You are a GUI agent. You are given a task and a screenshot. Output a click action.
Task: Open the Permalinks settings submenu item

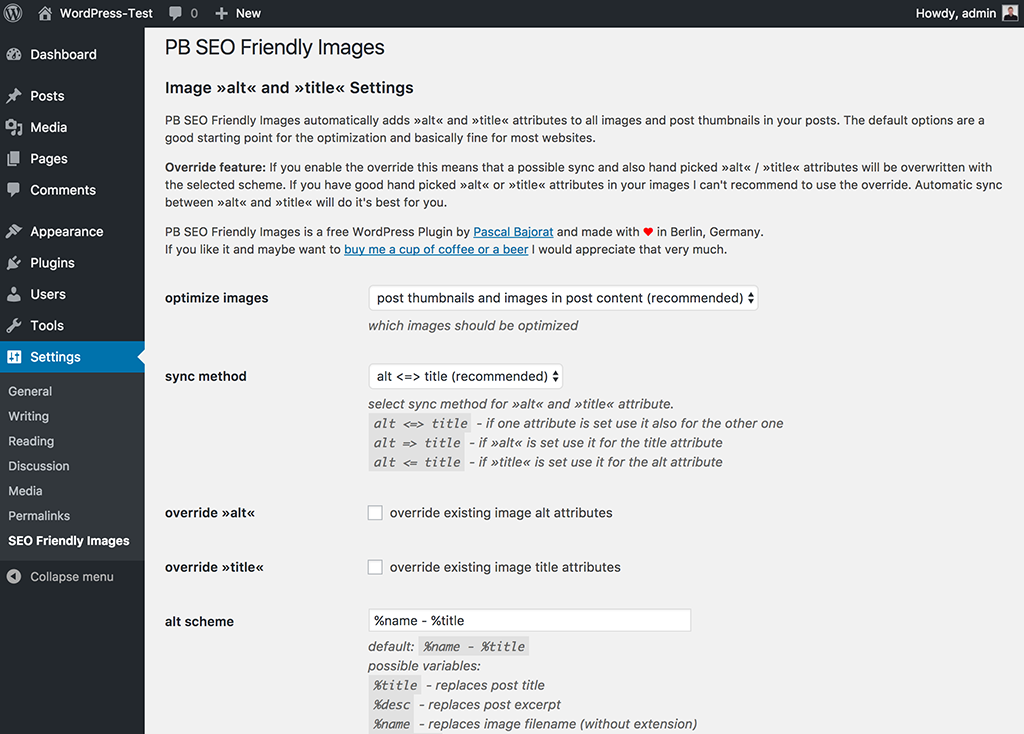pyautogui.click(x=41, y=516)
